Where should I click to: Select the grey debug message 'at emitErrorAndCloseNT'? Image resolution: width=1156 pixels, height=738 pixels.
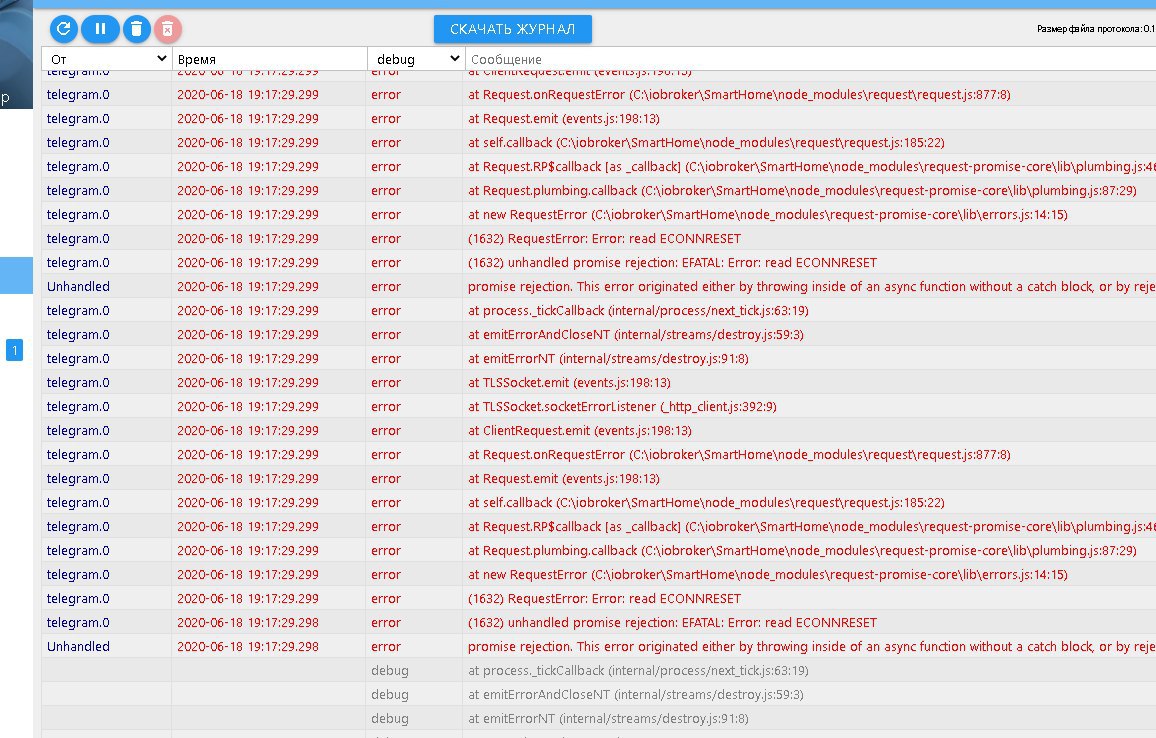click(636, 695)
